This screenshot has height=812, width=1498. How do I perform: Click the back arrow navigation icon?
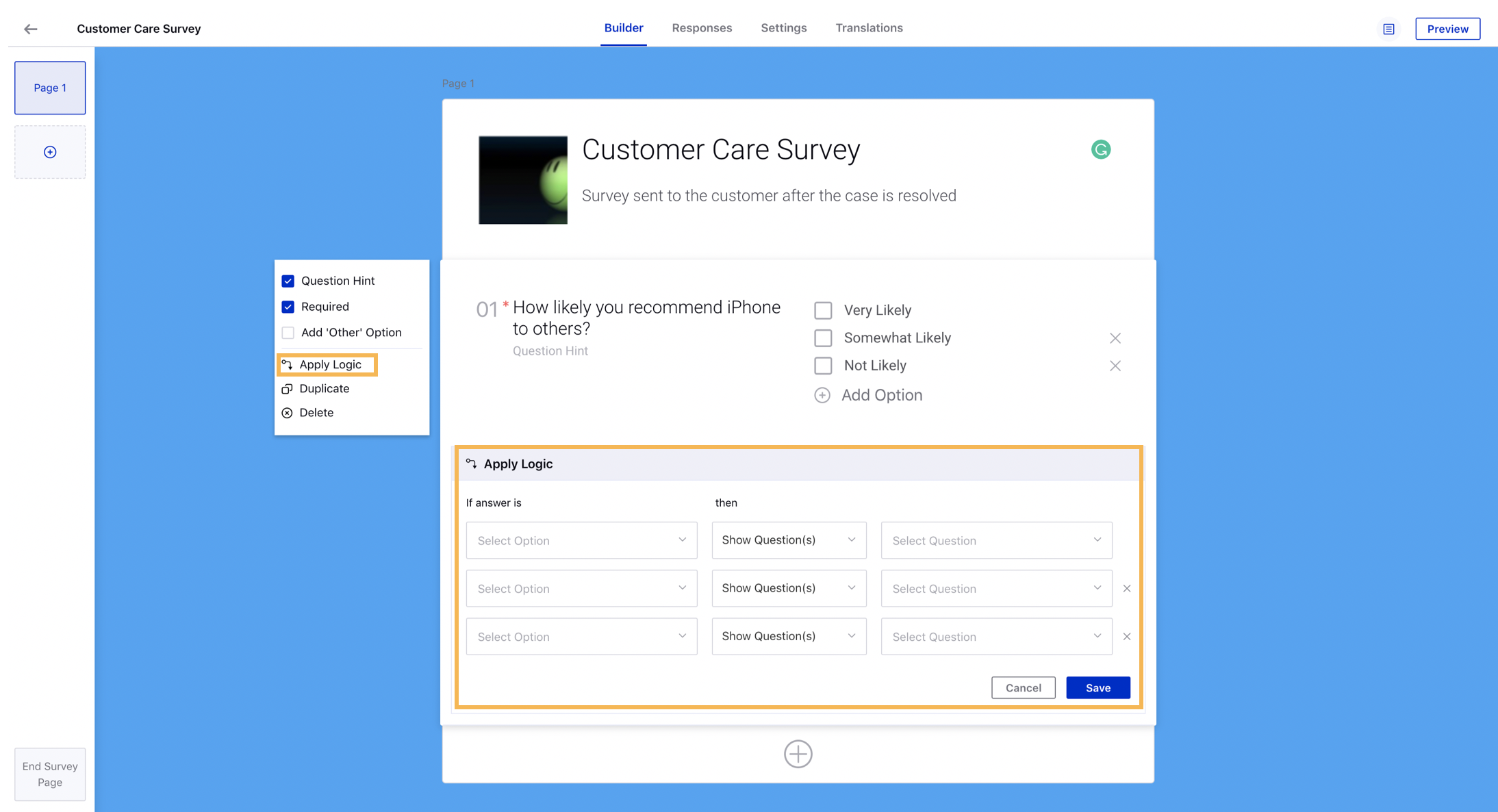(30, 28)
